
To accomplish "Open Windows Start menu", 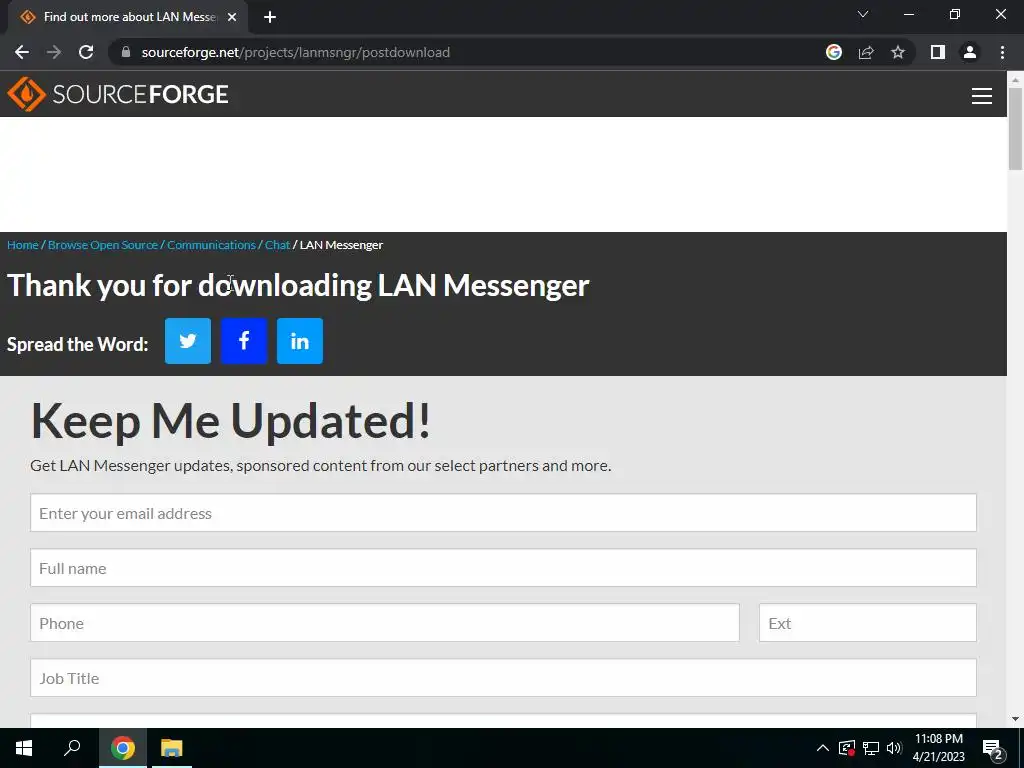I will point(24,748).
